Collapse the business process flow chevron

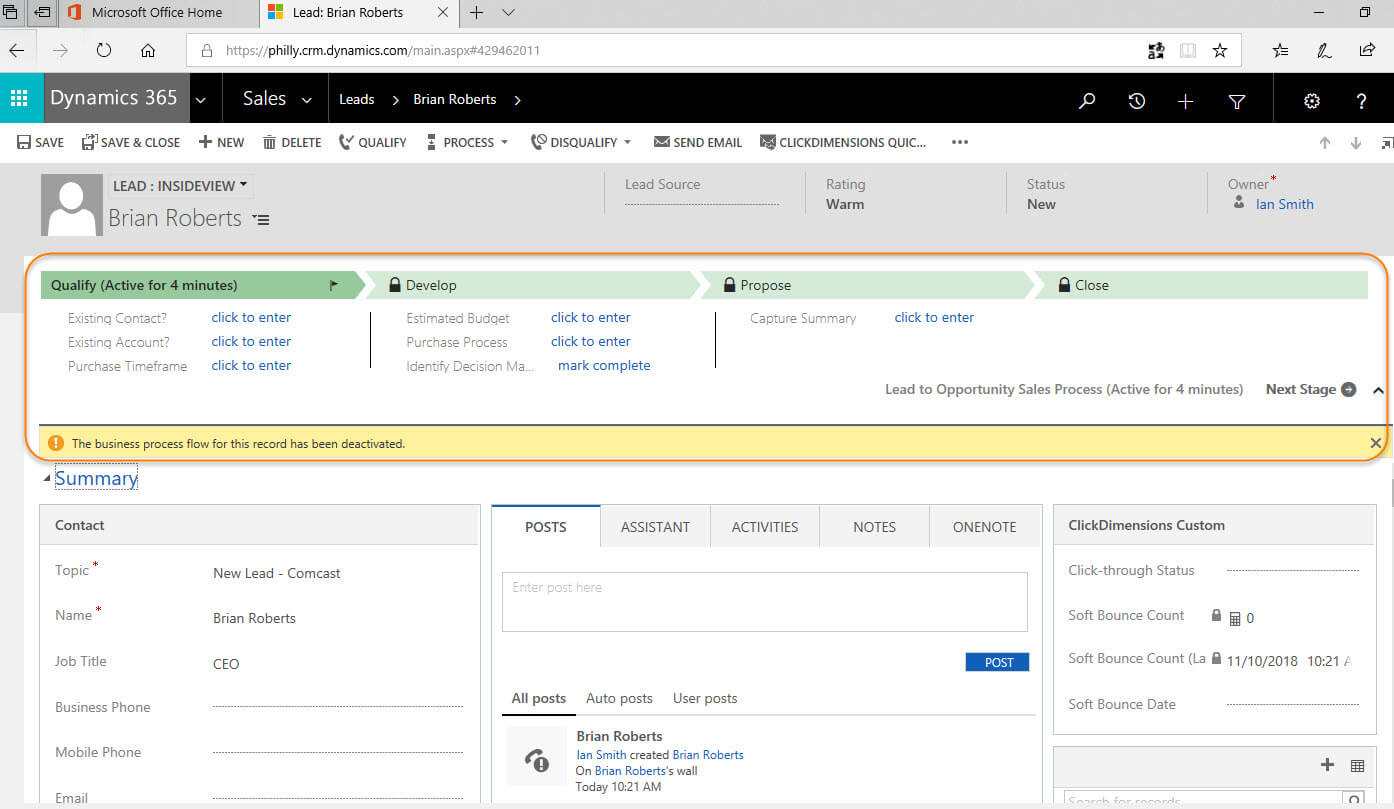(1378, 390)
